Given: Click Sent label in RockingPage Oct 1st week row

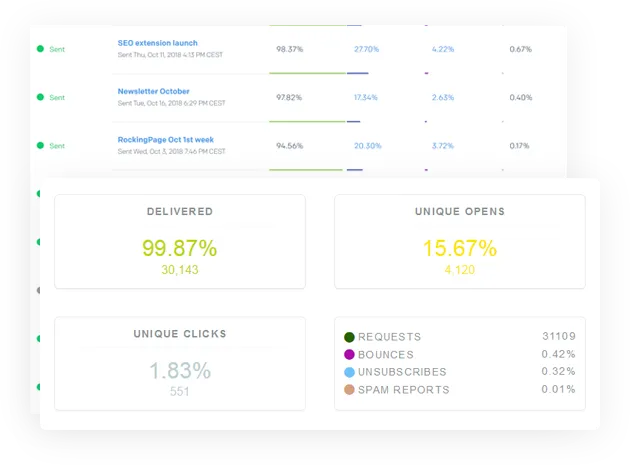Looking at the screenshot, I should (57, 145).
